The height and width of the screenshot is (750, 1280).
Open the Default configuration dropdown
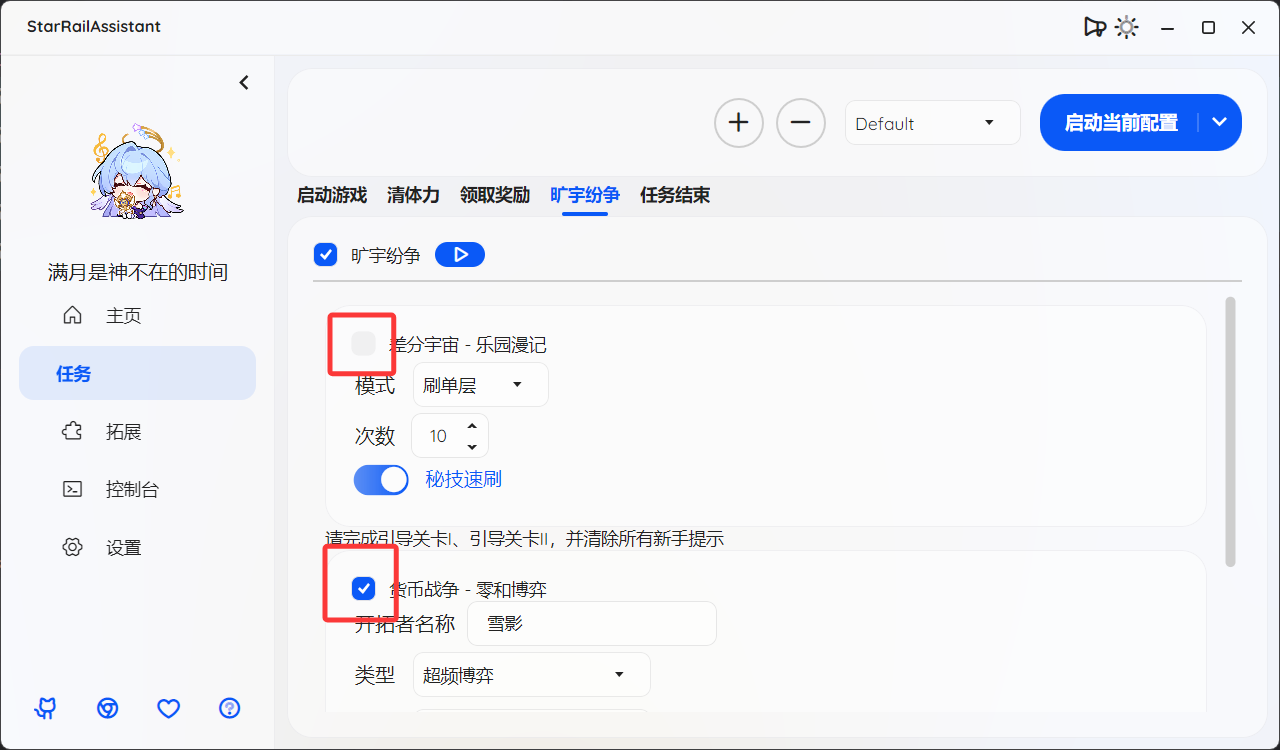932,122
